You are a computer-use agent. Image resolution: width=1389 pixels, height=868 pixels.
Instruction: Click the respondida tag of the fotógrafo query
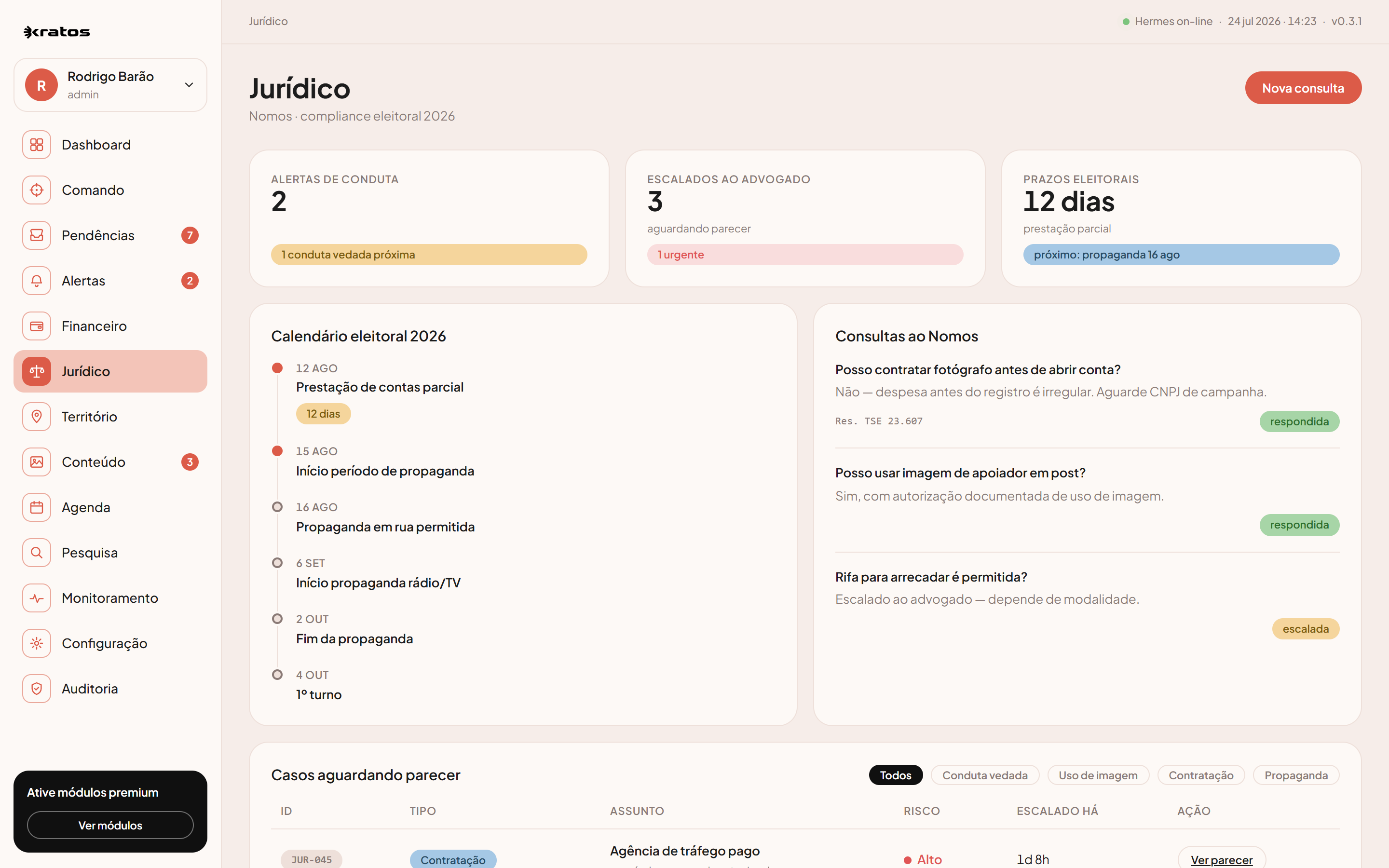point(1299,421)
